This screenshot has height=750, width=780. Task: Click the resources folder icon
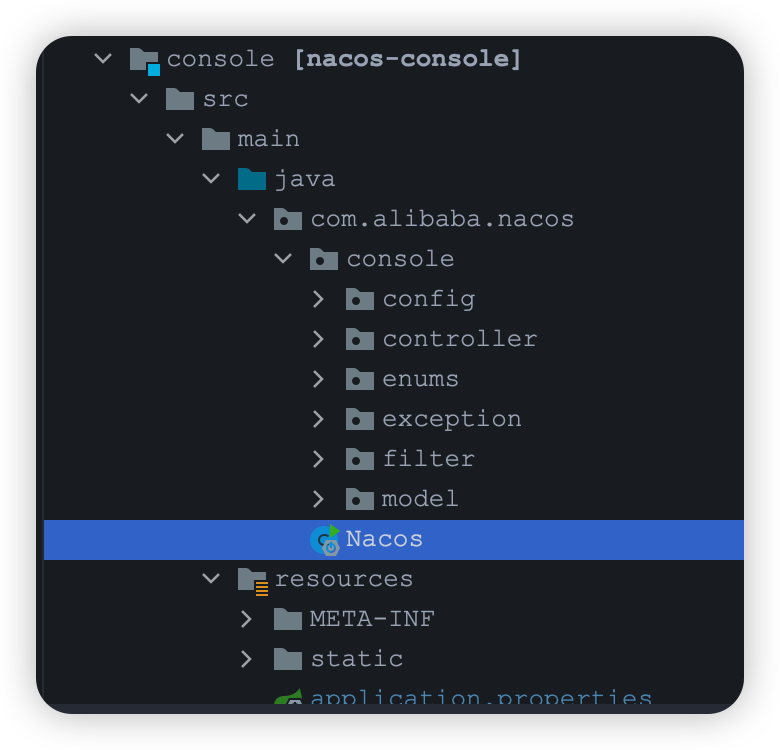pos(252,580)
